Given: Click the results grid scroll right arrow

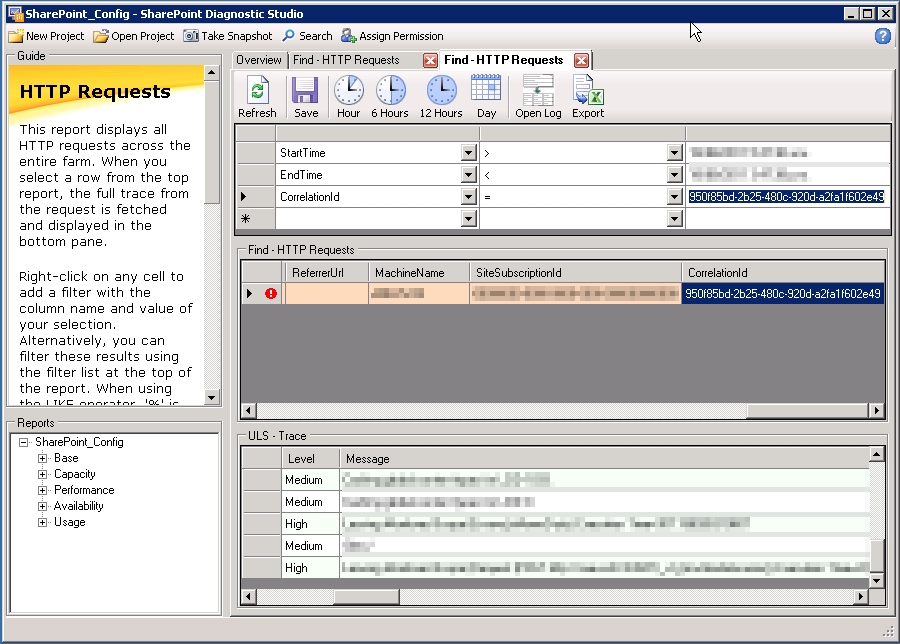Looking at the screenshot, I should tap(876, 410).
